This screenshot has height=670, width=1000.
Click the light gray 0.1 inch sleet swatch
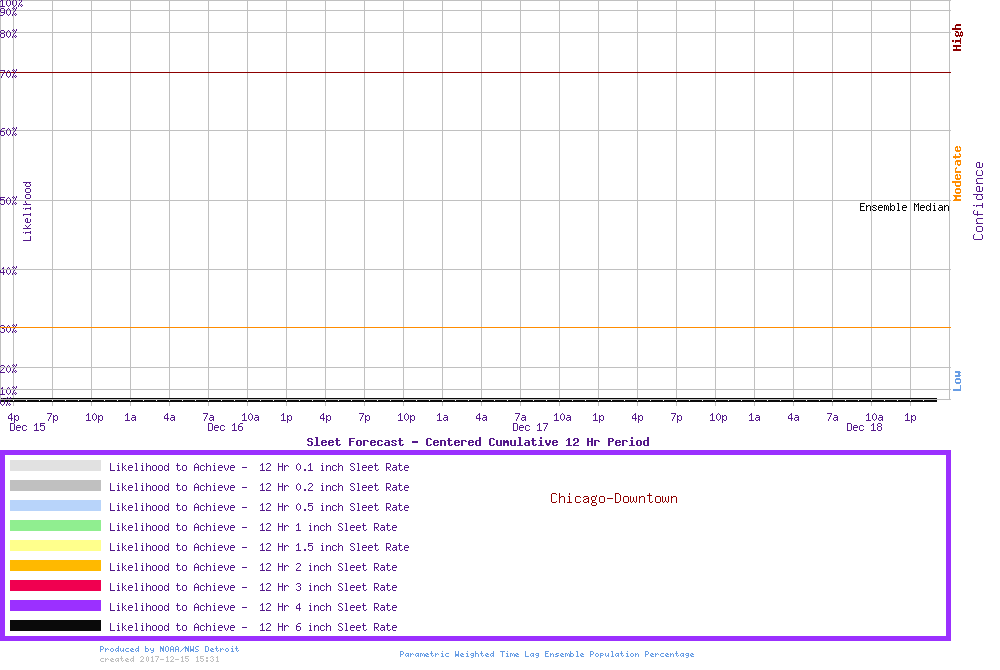[x=55, y=466]
